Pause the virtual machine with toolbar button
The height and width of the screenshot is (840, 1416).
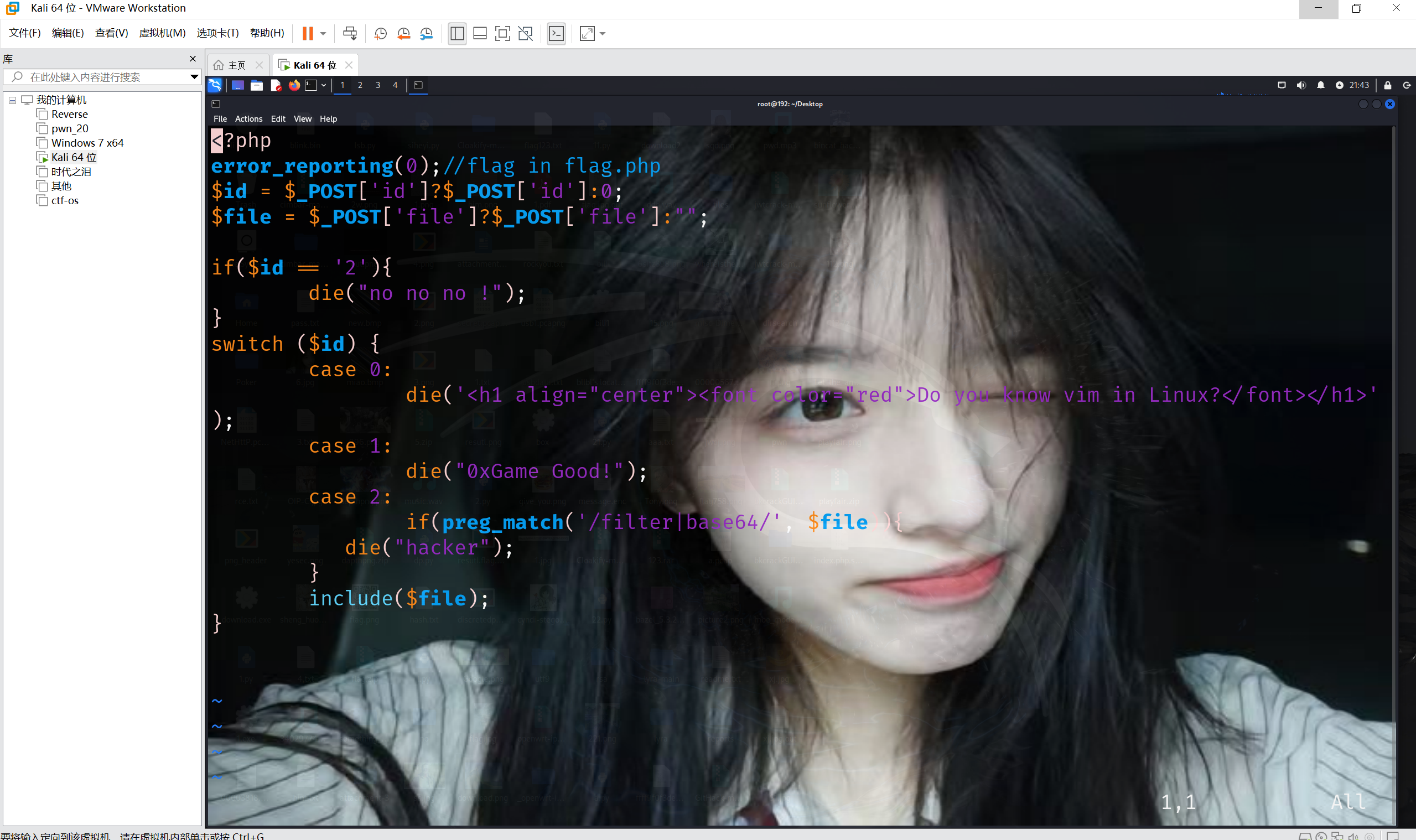(x=307, y=33)
